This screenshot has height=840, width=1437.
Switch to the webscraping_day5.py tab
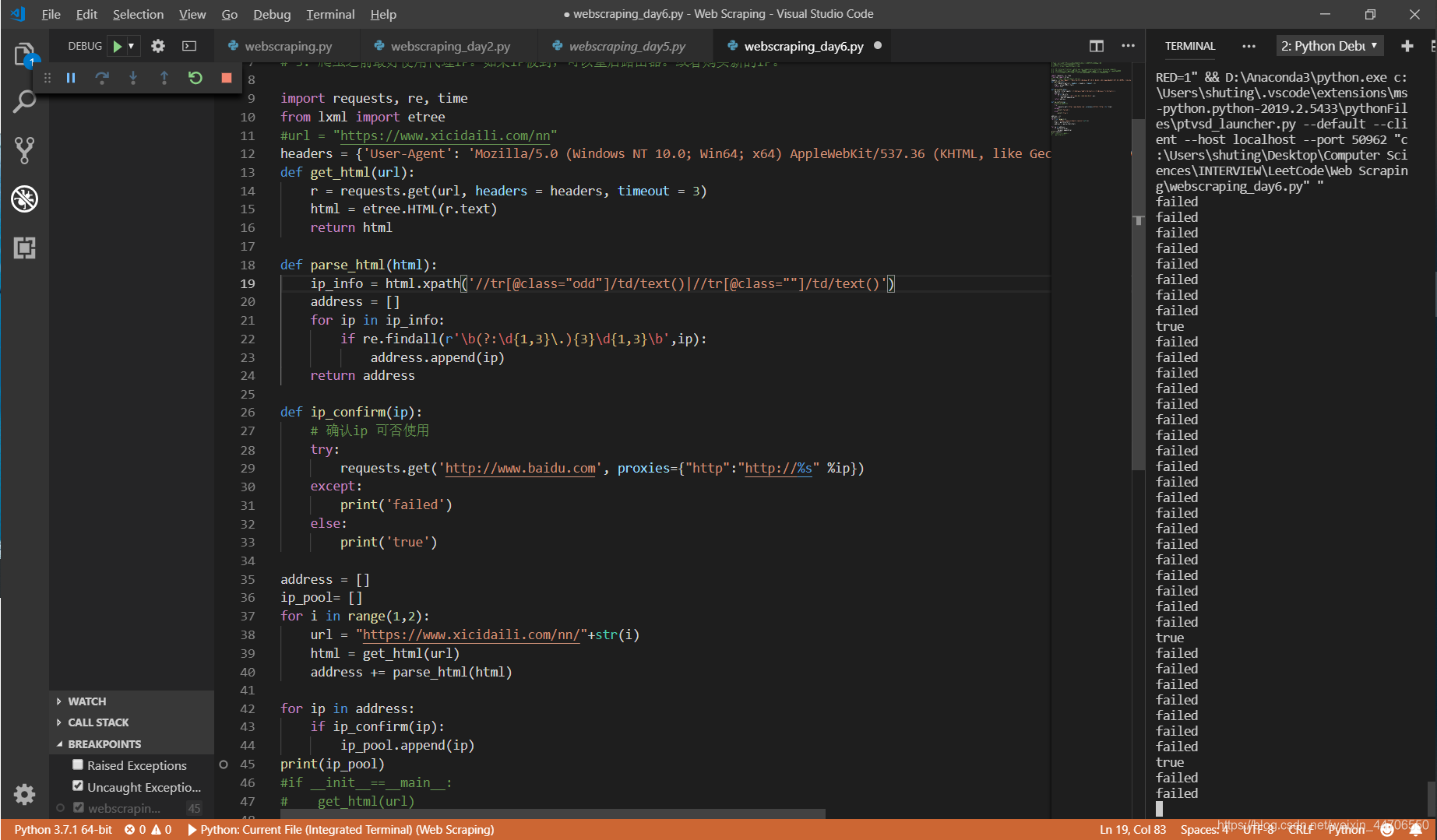point(626,46)
